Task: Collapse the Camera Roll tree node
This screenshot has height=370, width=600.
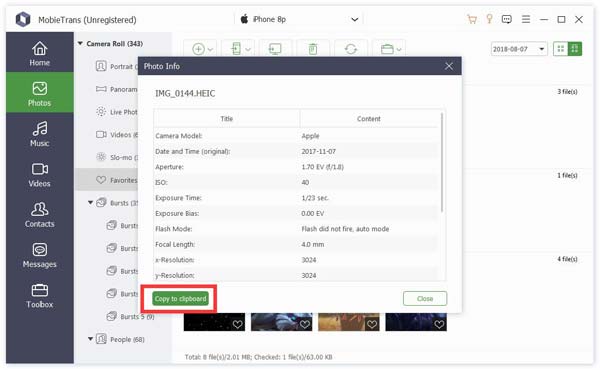Action: (80, 43)
